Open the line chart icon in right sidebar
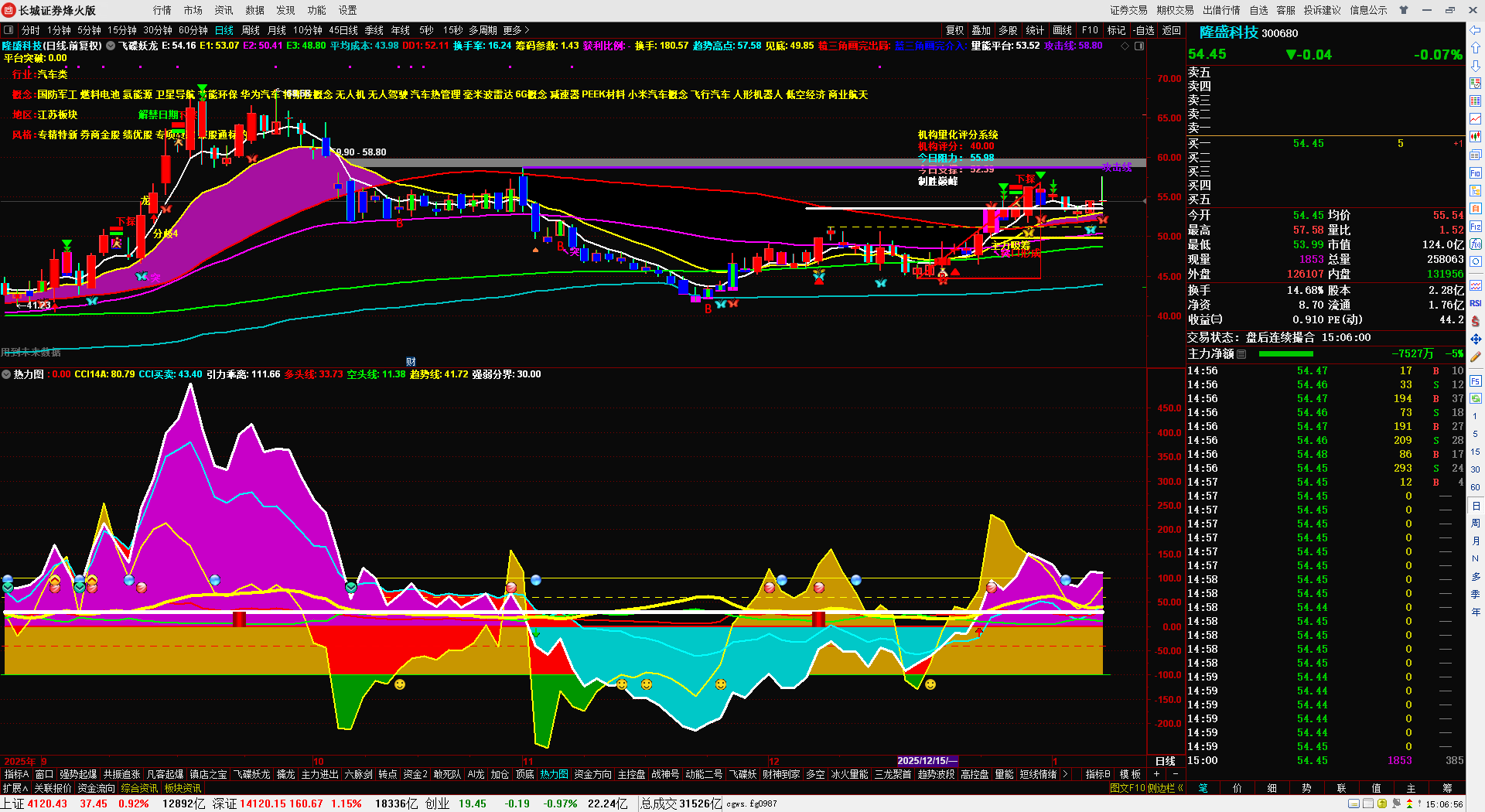 (x=1476, y=119)
